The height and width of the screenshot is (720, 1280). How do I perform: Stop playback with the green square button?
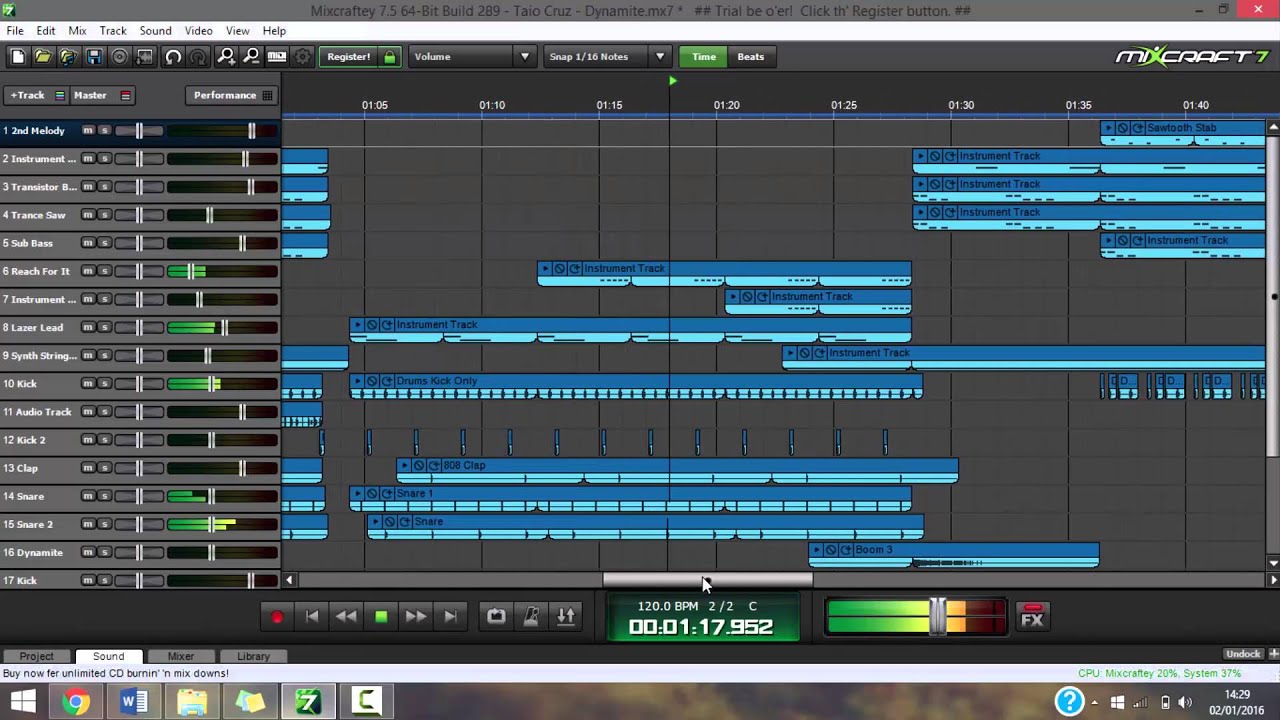click(x=381, y=617)
